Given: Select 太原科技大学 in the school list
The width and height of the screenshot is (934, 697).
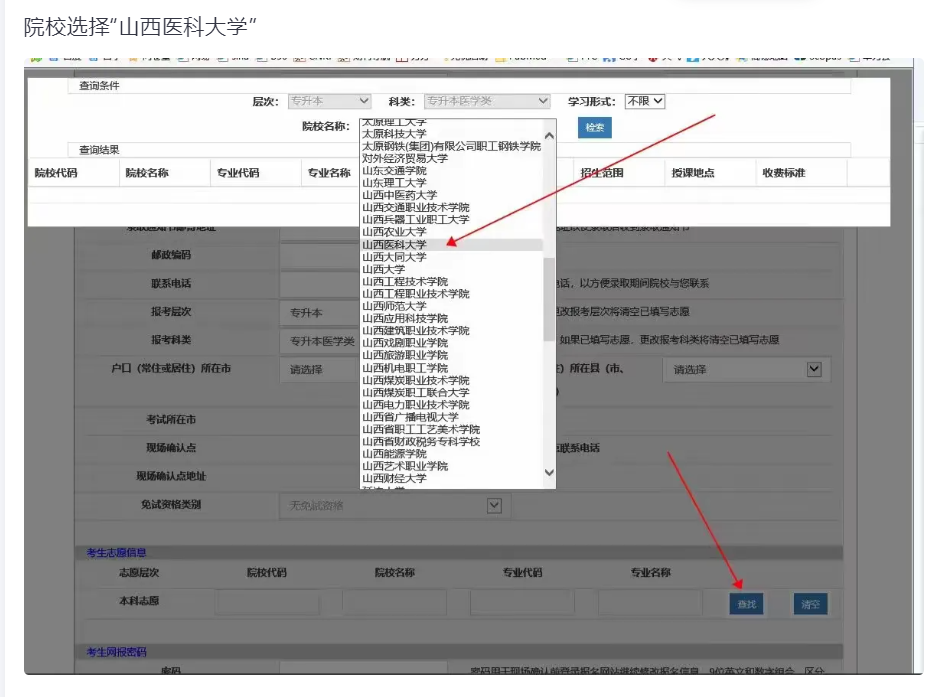Looking at the screenshot, I should [x=394, y=134].
